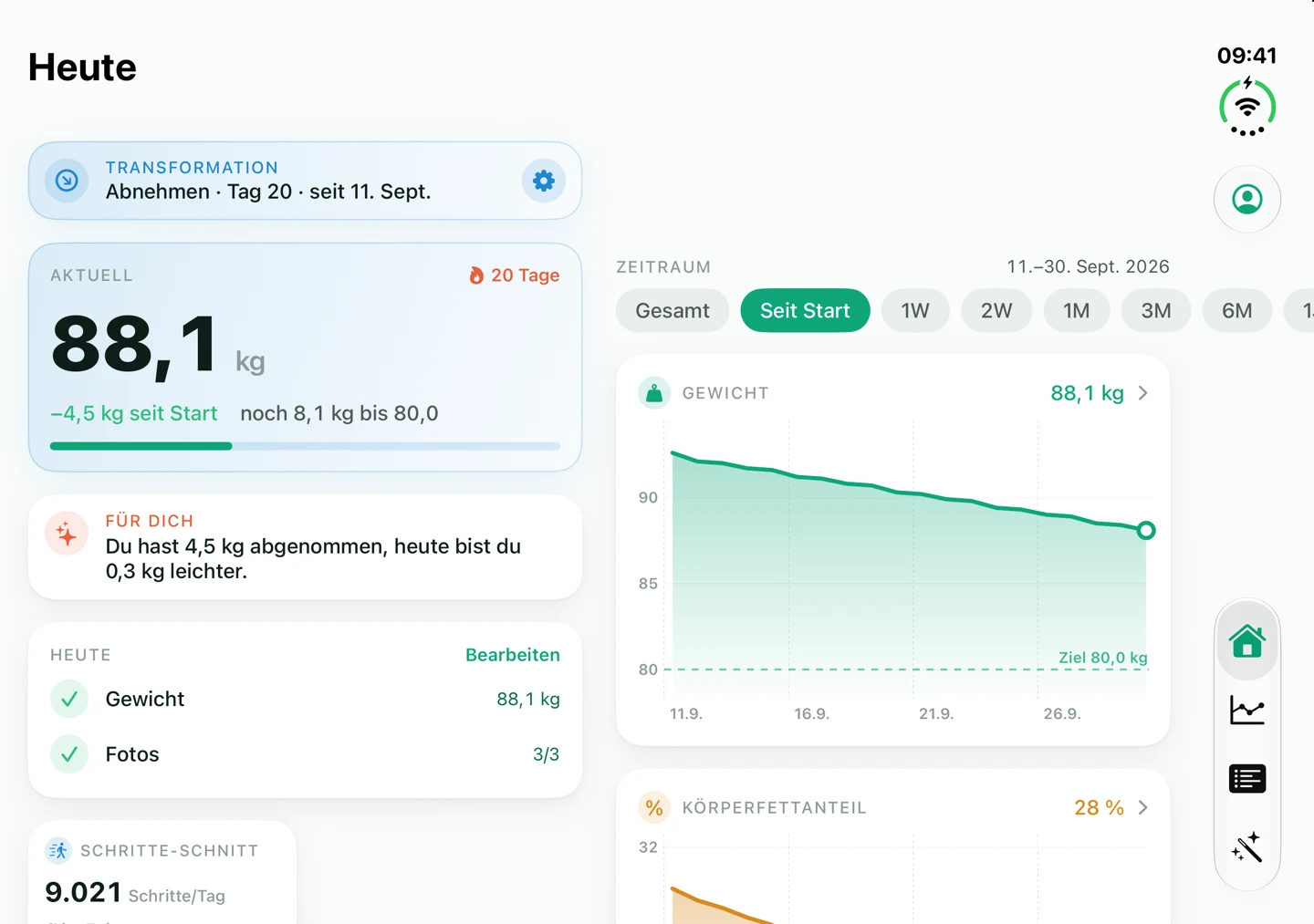Screen dimensions: 1314x924
Task: Tap the walking figure icon in Schritte-Schnitt
Action: click(58, 851)
